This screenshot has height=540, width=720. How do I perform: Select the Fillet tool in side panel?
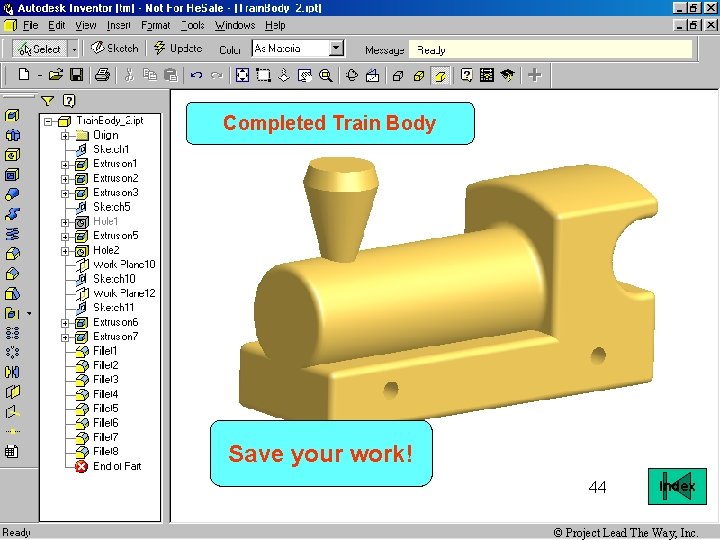(12, 253)
